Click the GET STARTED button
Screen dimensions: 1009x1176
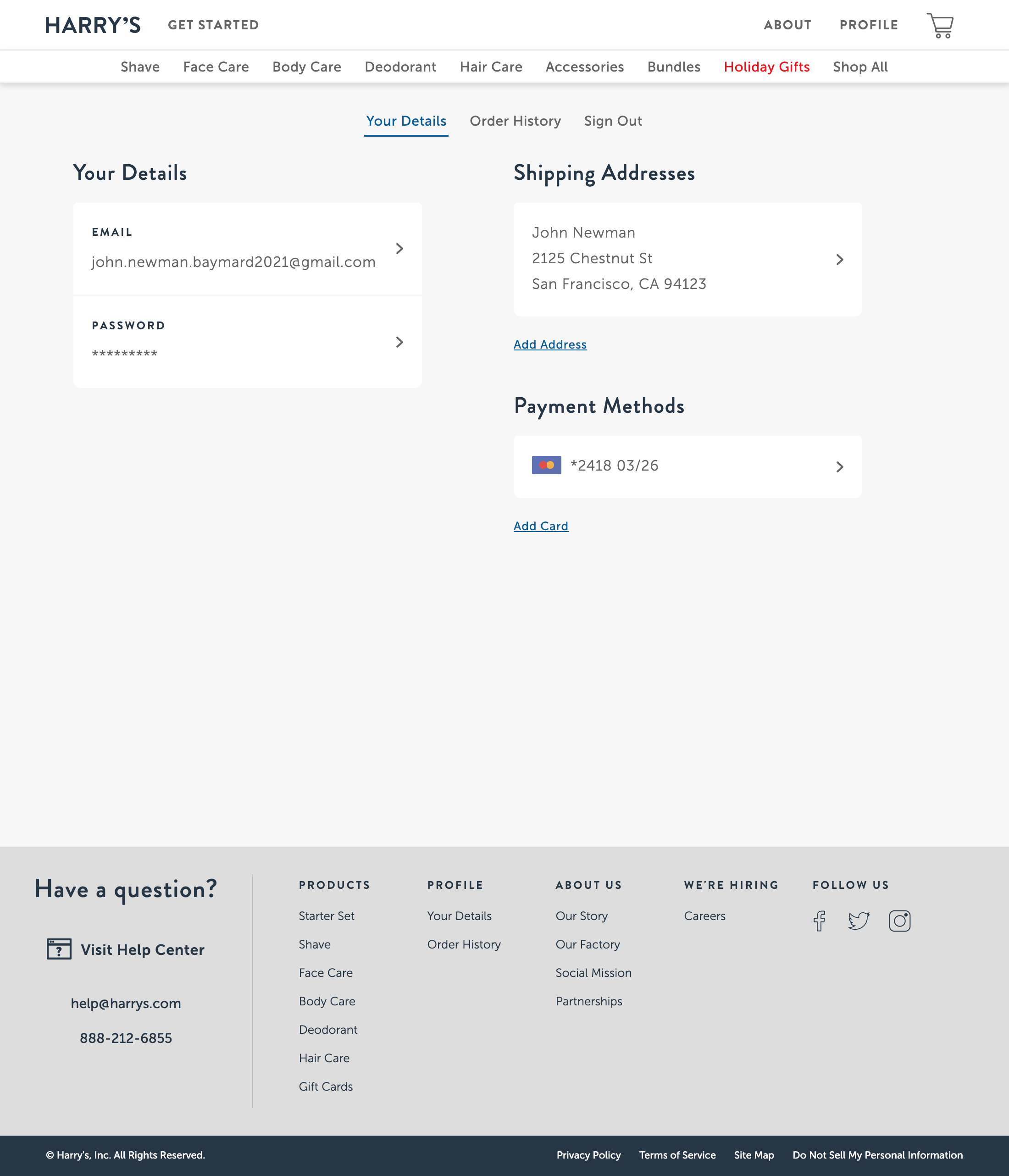[x=213, y=24]
